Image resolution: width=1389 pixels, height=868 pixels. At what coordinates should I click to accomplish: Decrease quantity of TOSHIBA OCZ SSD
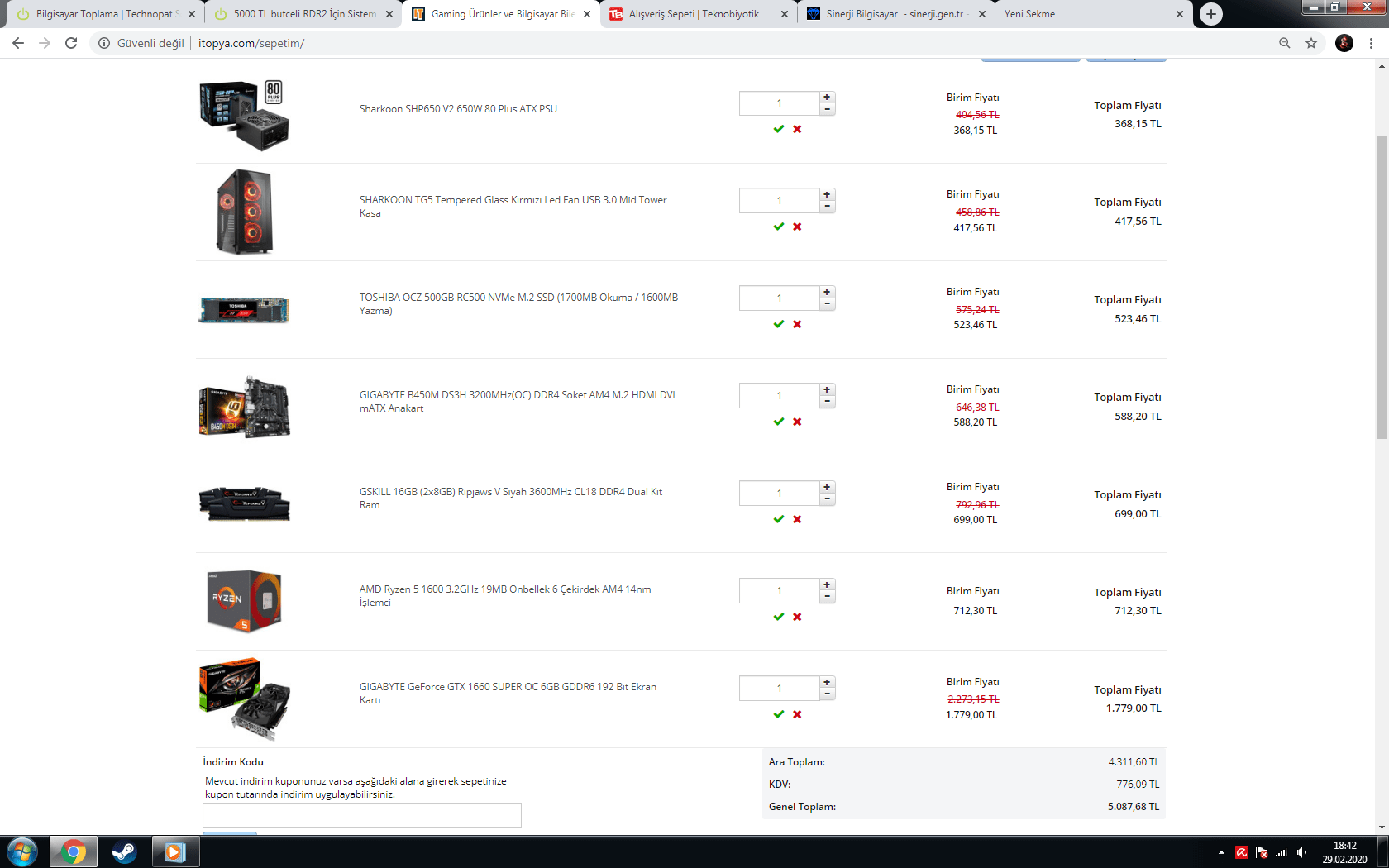[827, 304]
